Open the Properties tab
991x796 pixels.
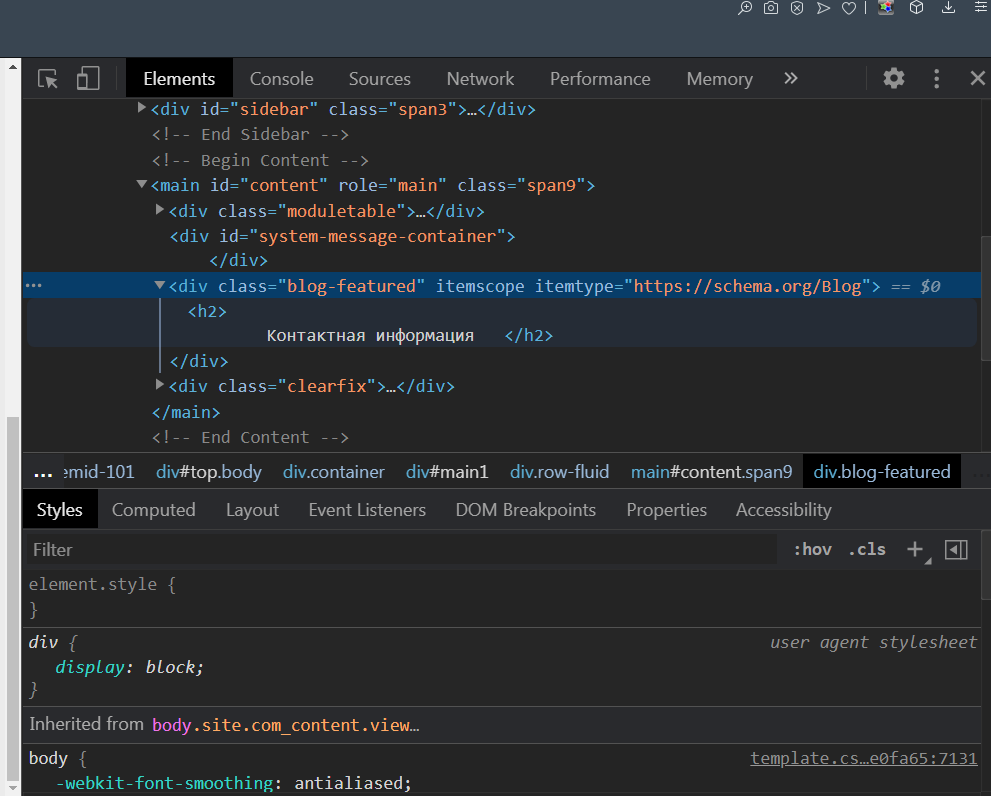pyautogui.click(x=666, y=510)
